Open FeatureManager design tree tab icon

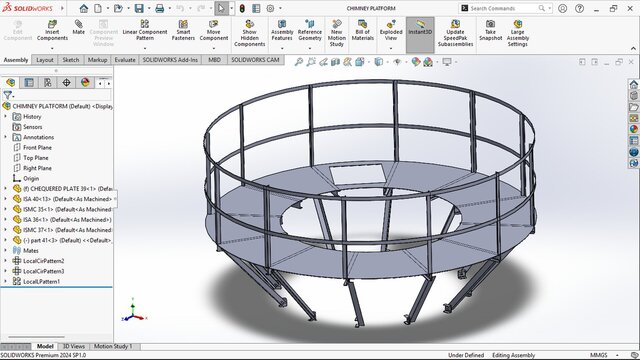click(10, 82)
